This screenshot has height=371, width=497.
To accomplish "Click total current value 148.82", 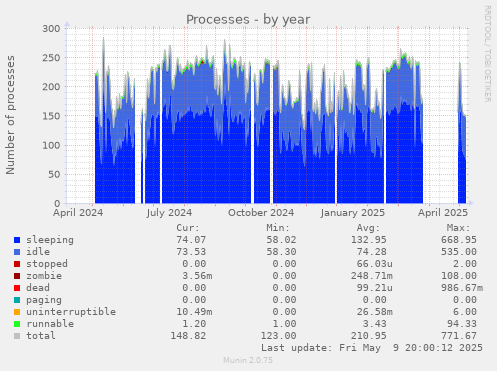I will tap(188, 336).
